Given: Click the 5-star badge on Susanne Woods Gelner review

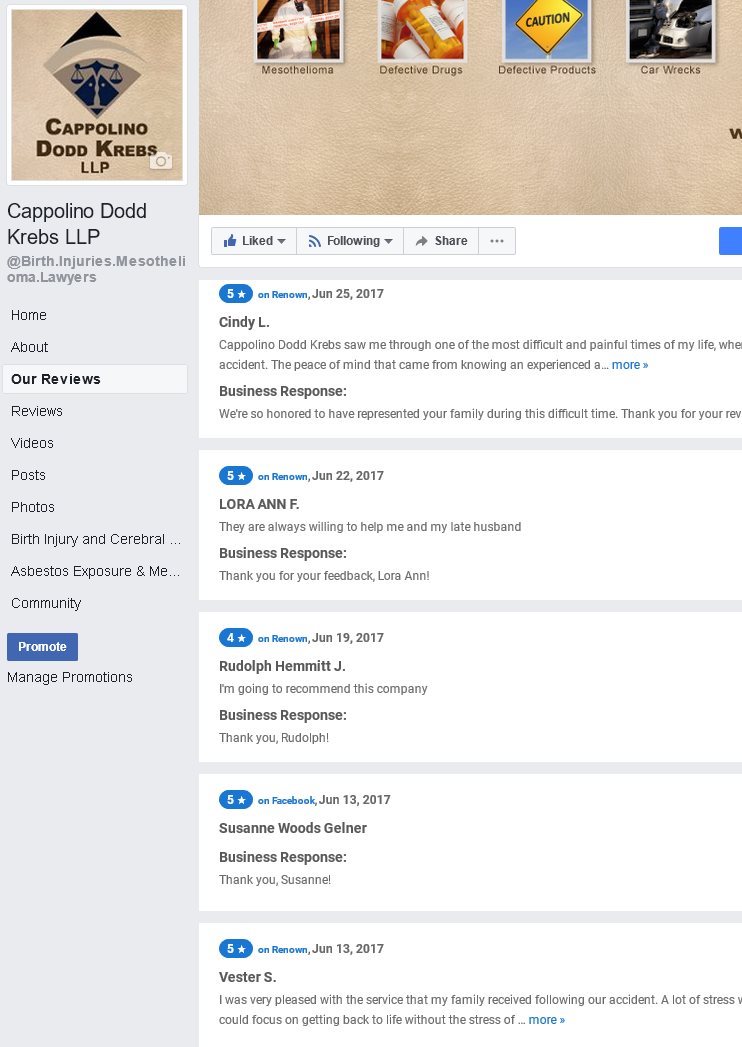Looking at the screenshot, I should click(236, 800).
